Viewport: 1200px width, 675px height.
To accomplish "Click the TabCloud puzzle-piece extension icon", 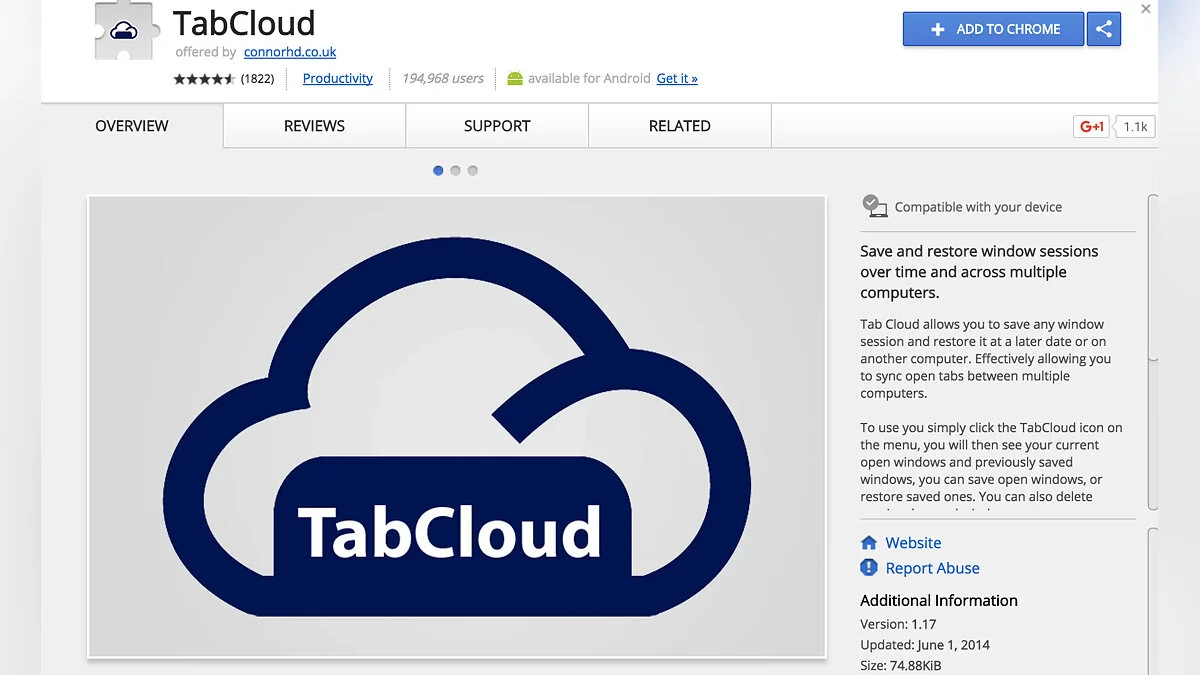I will pos(126,32).
